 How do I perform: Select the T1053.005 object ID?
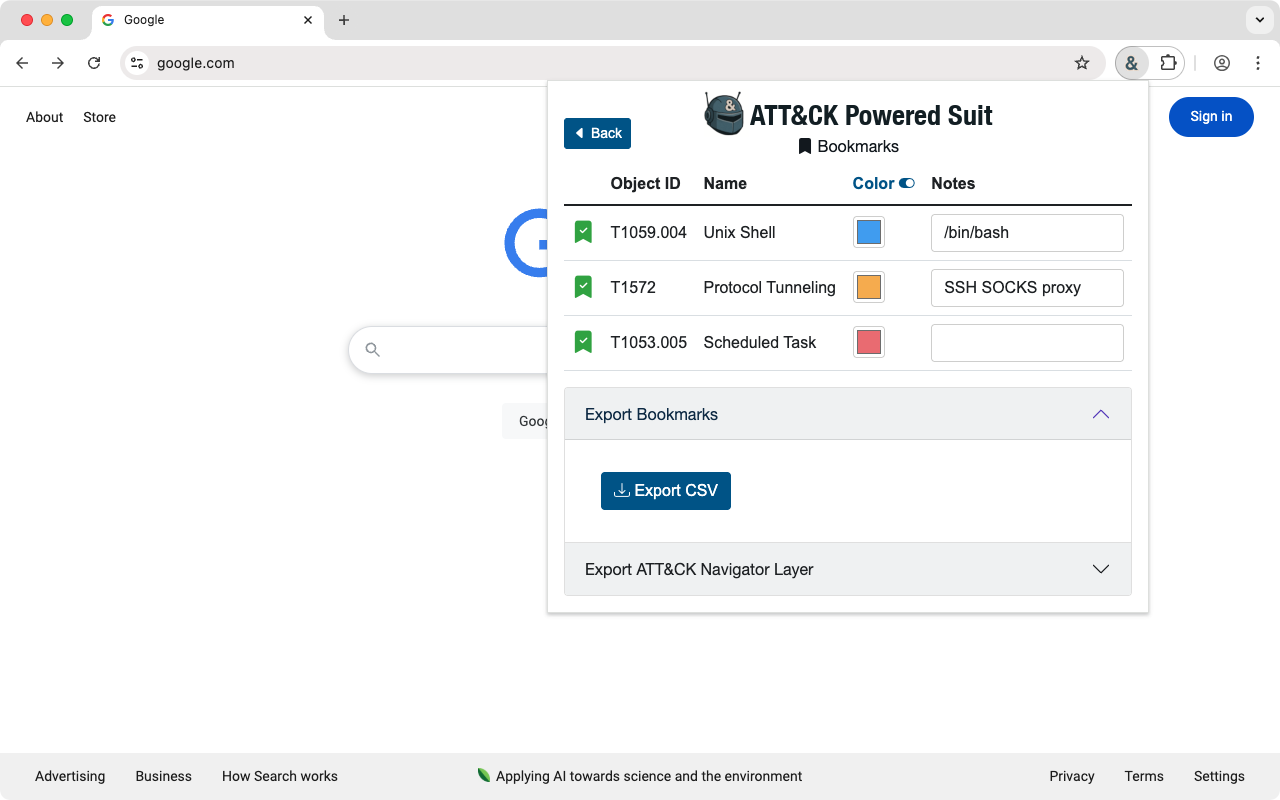point(649,342)
